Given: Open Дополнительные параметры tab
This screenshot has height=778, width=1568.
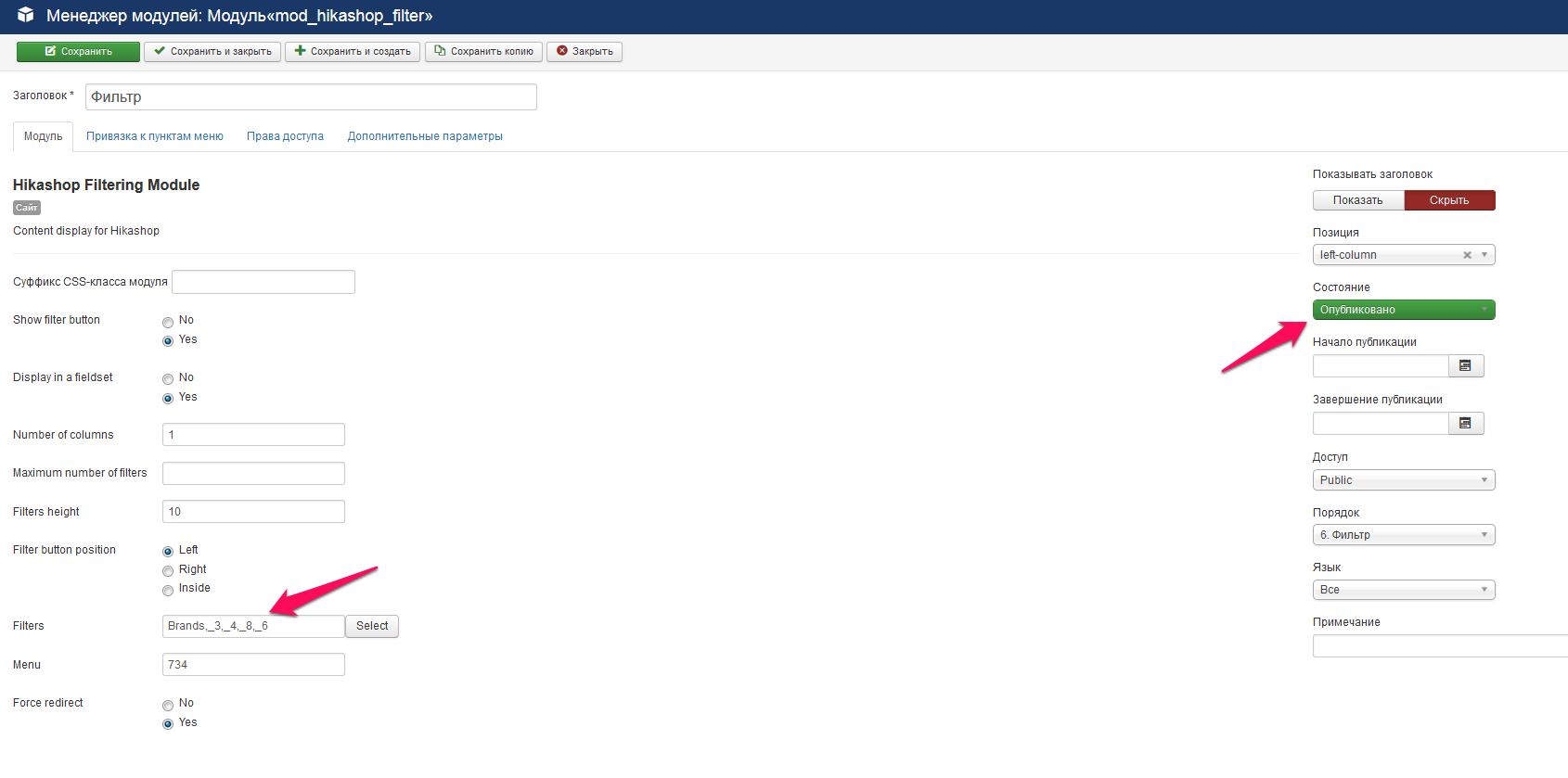Looking at the screenshot, I should pyautogui.click(x=425, y=136).
